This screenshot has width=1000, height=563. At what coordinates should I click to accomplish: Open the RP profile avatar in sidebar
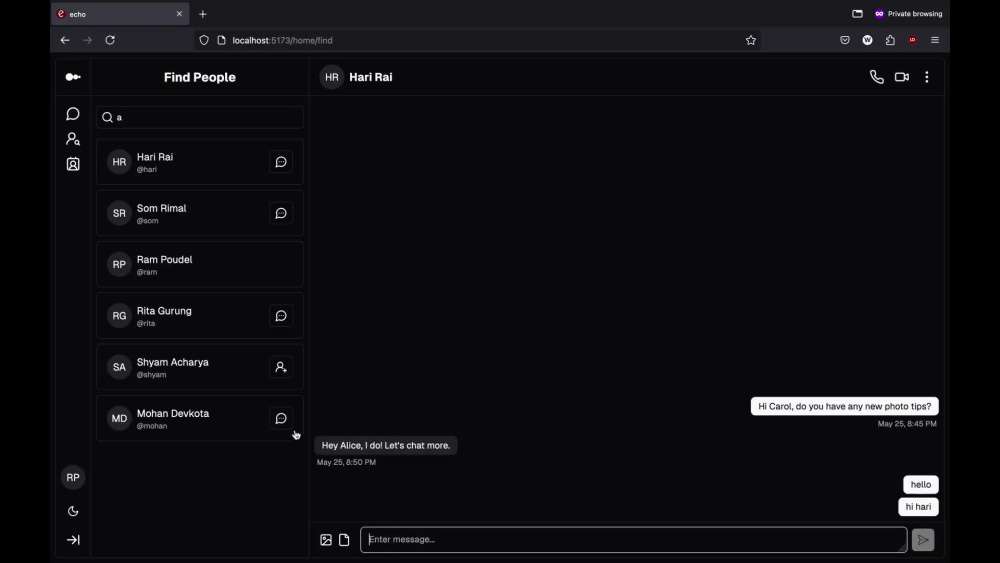pyautogui.click(x=73, y=478)
